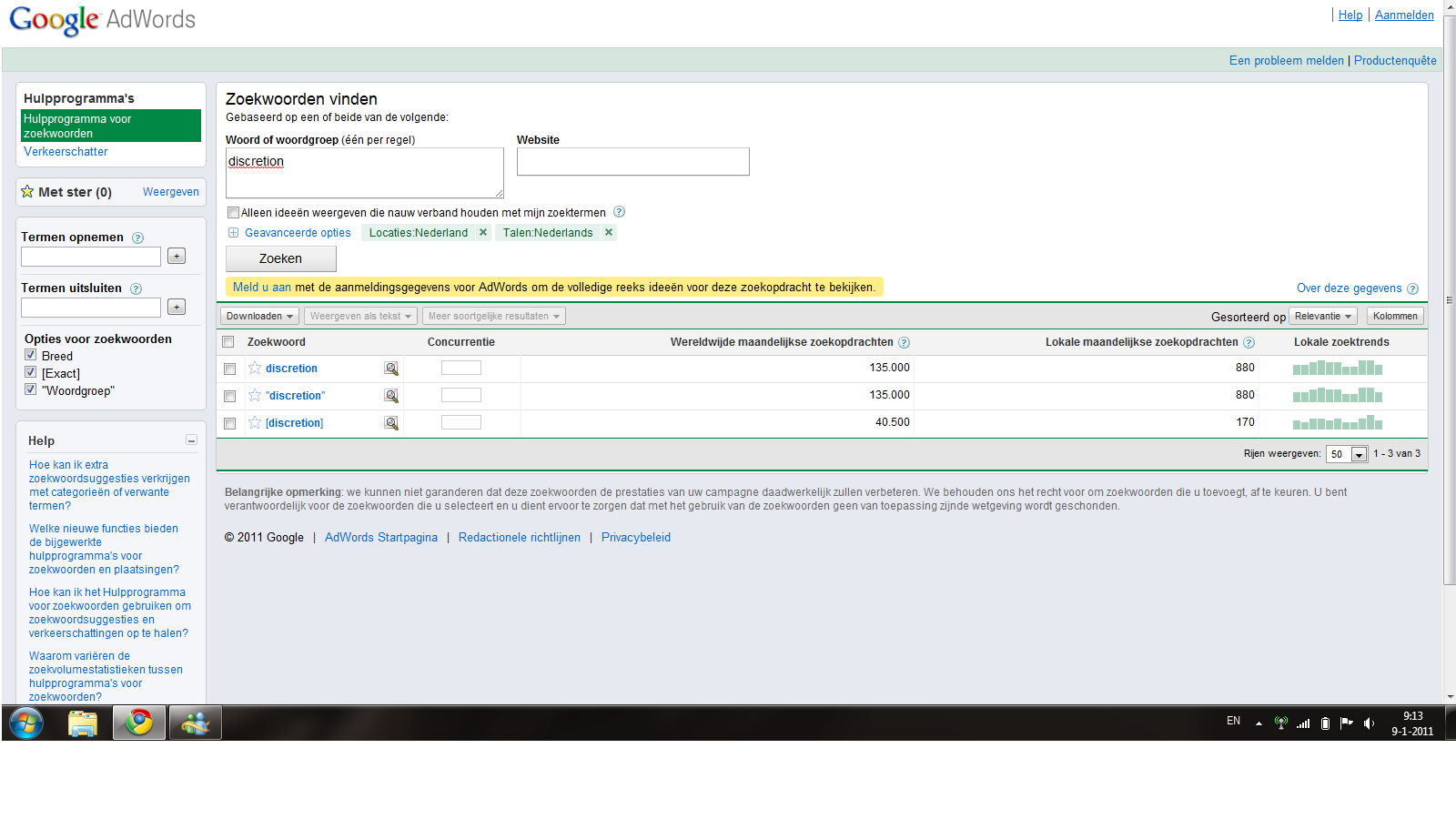Click Chrome icon in the taskbar
Image resolution: width=1456 pixels, height=819 pixels.
click(139, 723)
